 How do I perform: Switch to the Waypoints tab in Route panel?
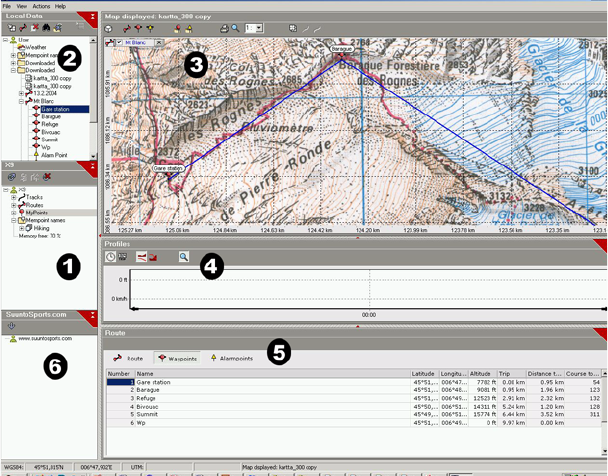[x=178, y=359]
